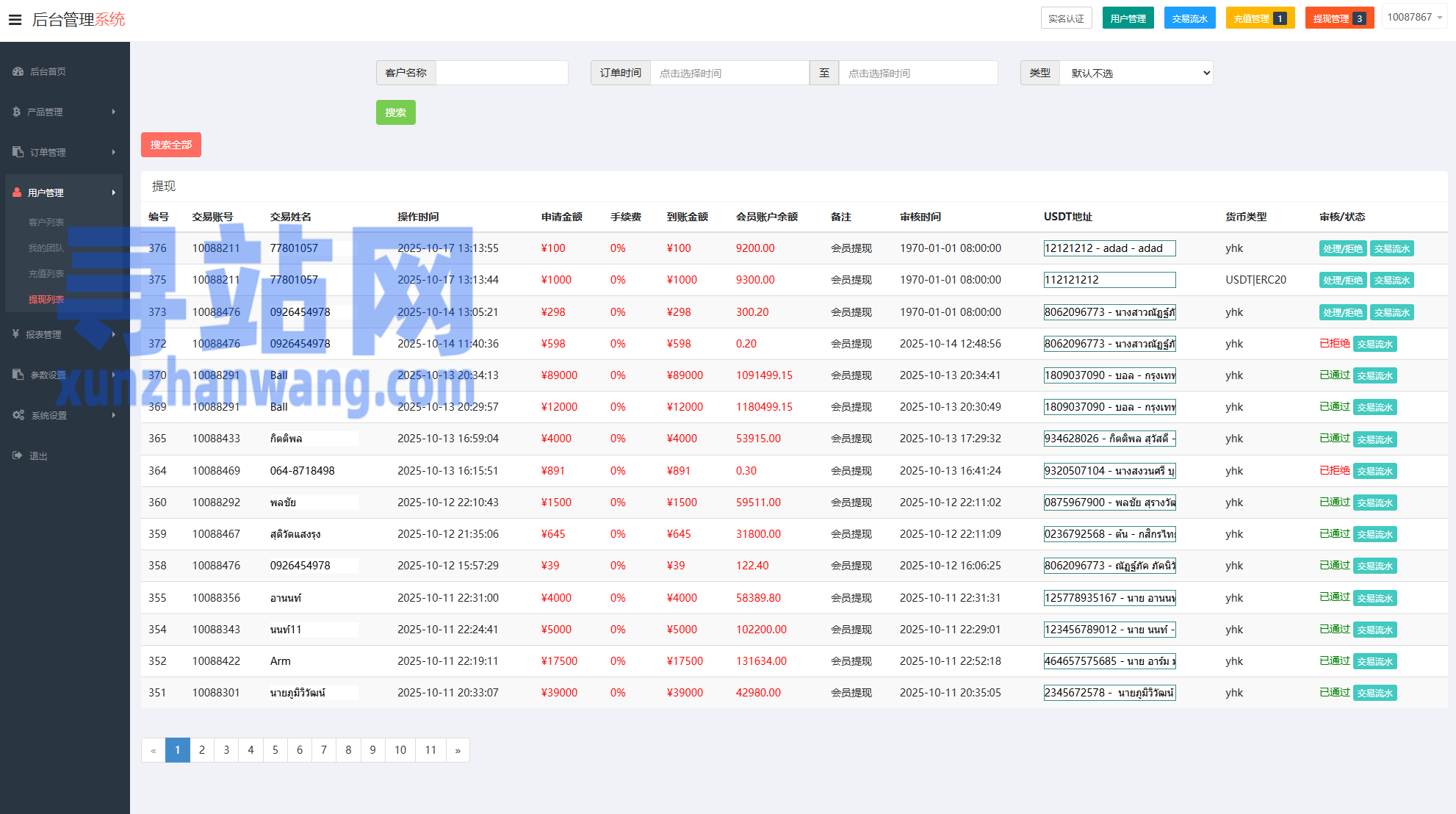Expand the 订单管理 submenu arrow

click(x=113, y=152)
